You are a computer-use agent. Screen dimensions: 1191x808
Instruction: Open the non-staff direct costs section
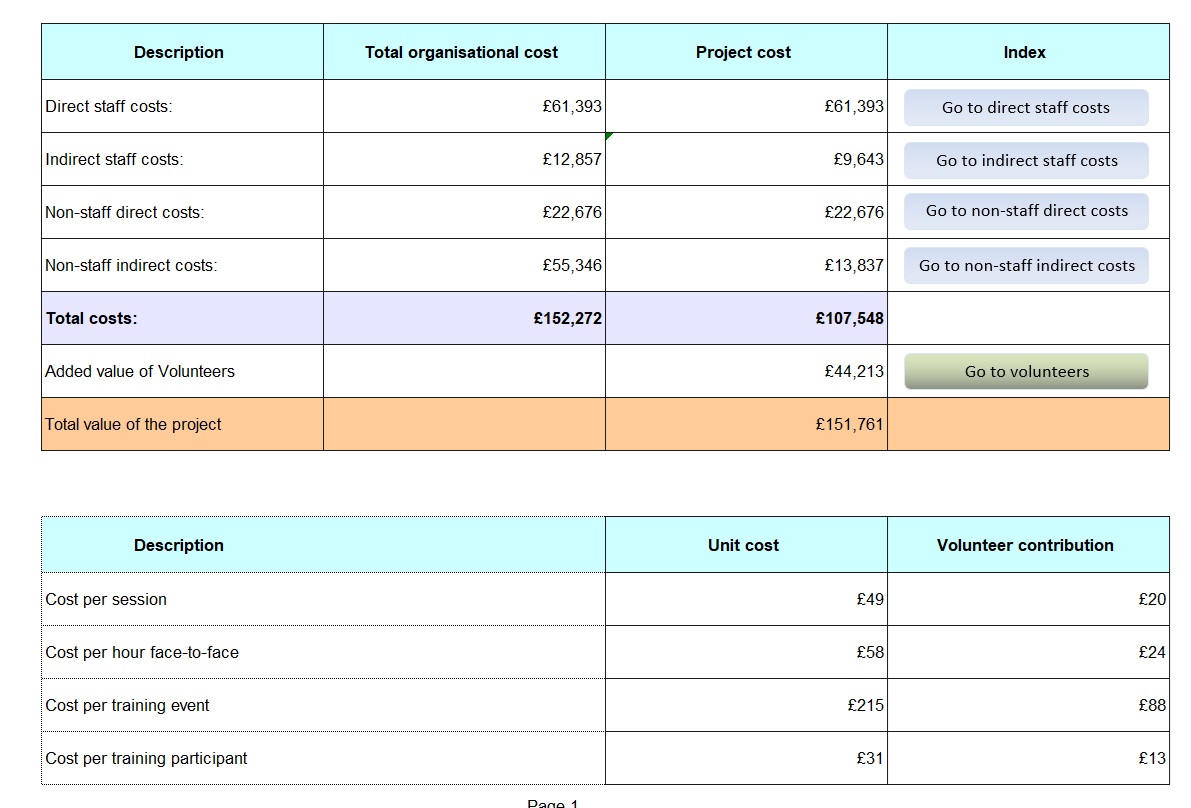click(x=1025, y=211)
